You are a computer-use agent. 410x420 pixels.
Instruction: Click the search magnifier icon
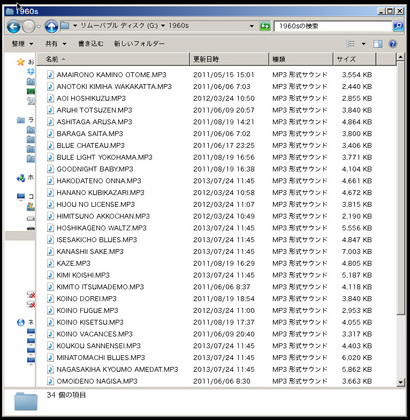click(398, 26)
